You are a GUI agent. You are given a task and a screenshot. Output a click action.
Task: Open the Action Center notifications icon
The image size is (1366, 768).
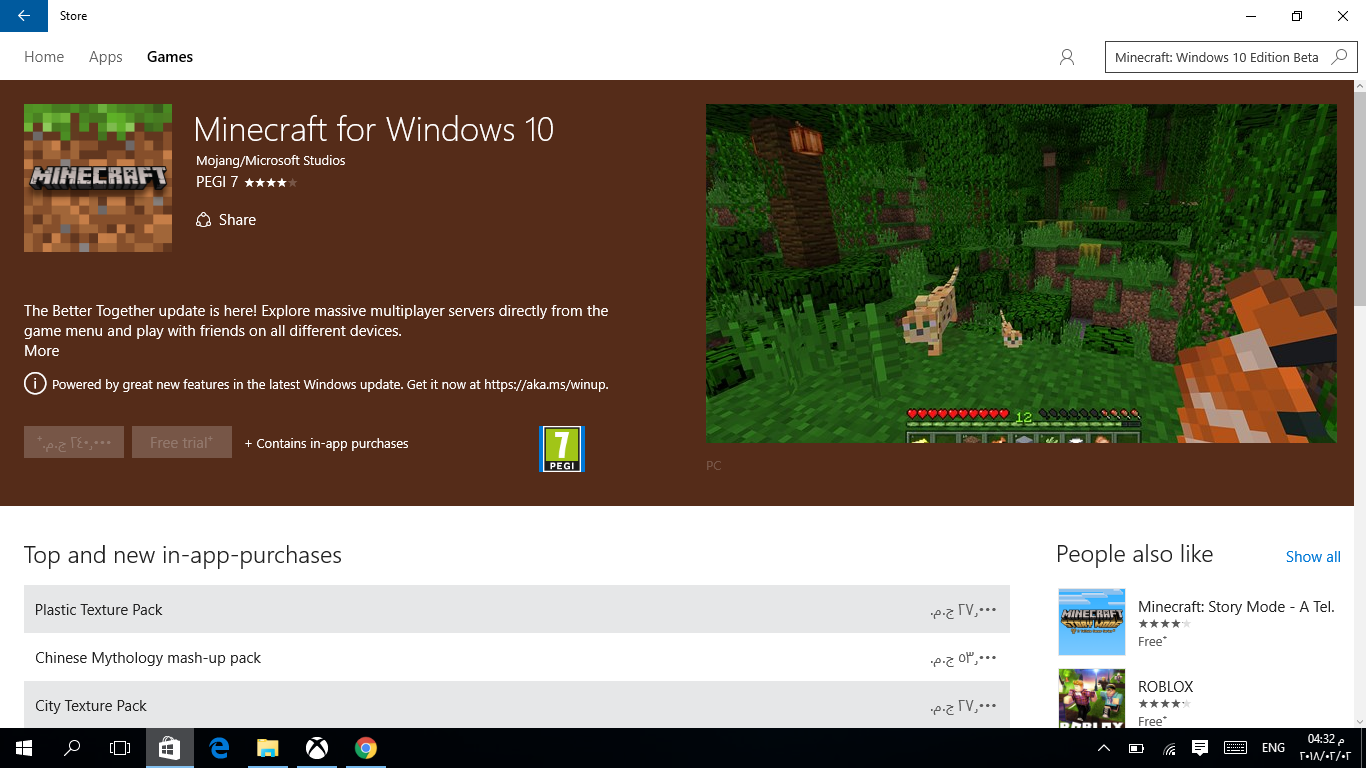pos(1200,748)
